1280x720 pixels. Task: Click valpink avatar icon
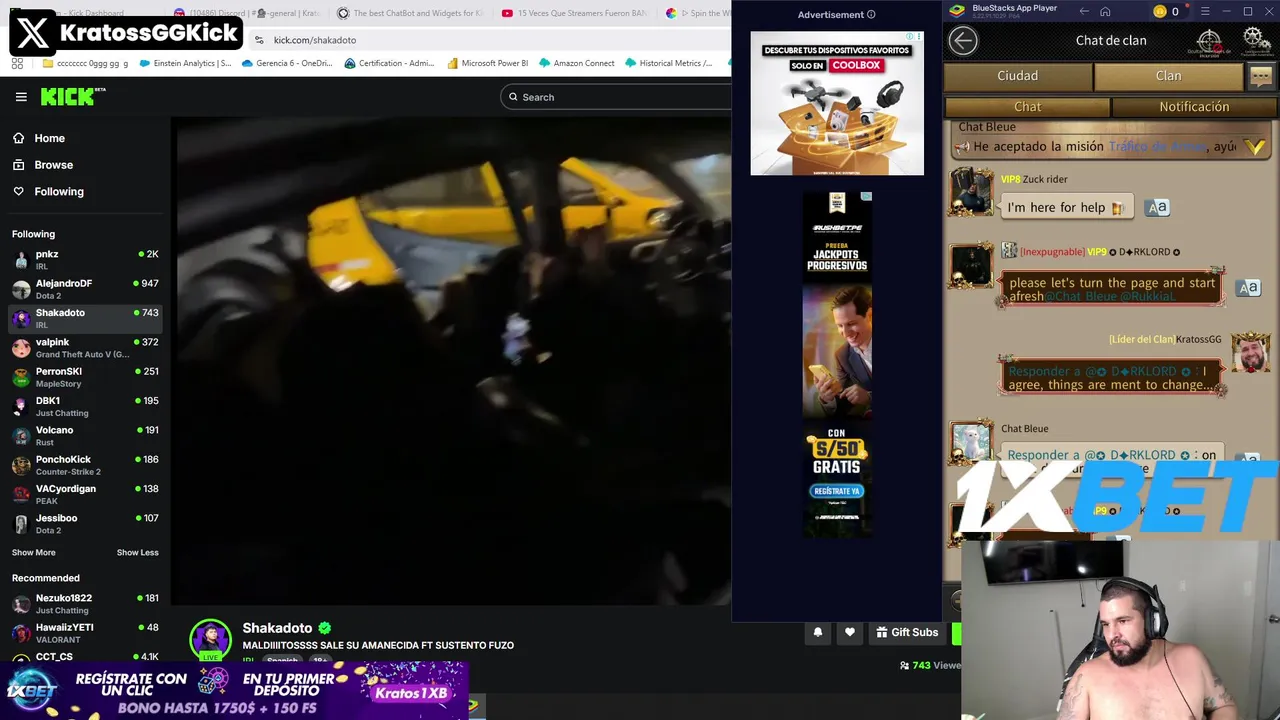coord(21,348)
